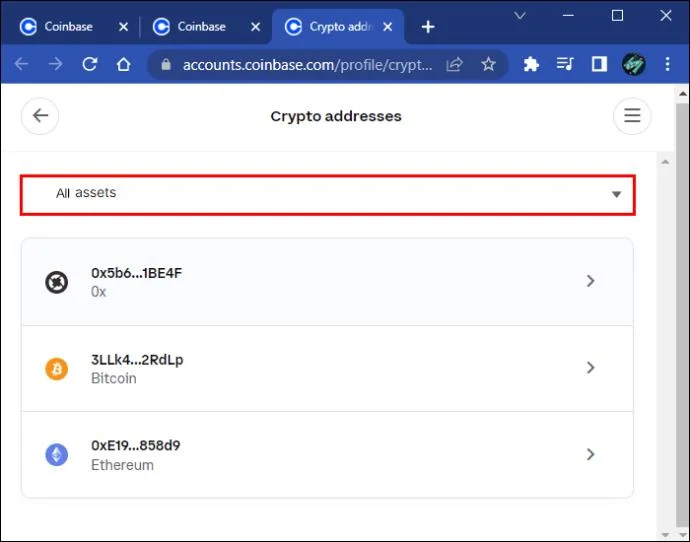Close the first Coinbase tab
The image size is (690, 542).
click(x=124, y=27)
